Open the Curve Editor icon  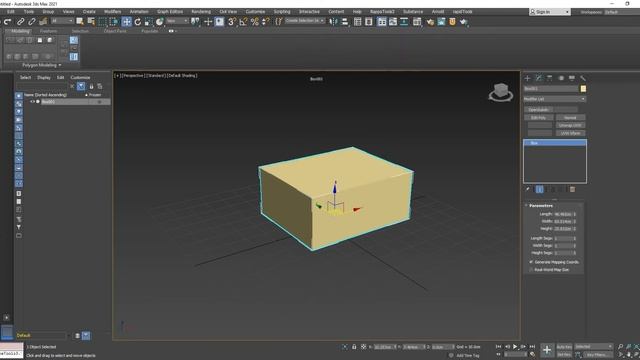click(x=393, y=22)
